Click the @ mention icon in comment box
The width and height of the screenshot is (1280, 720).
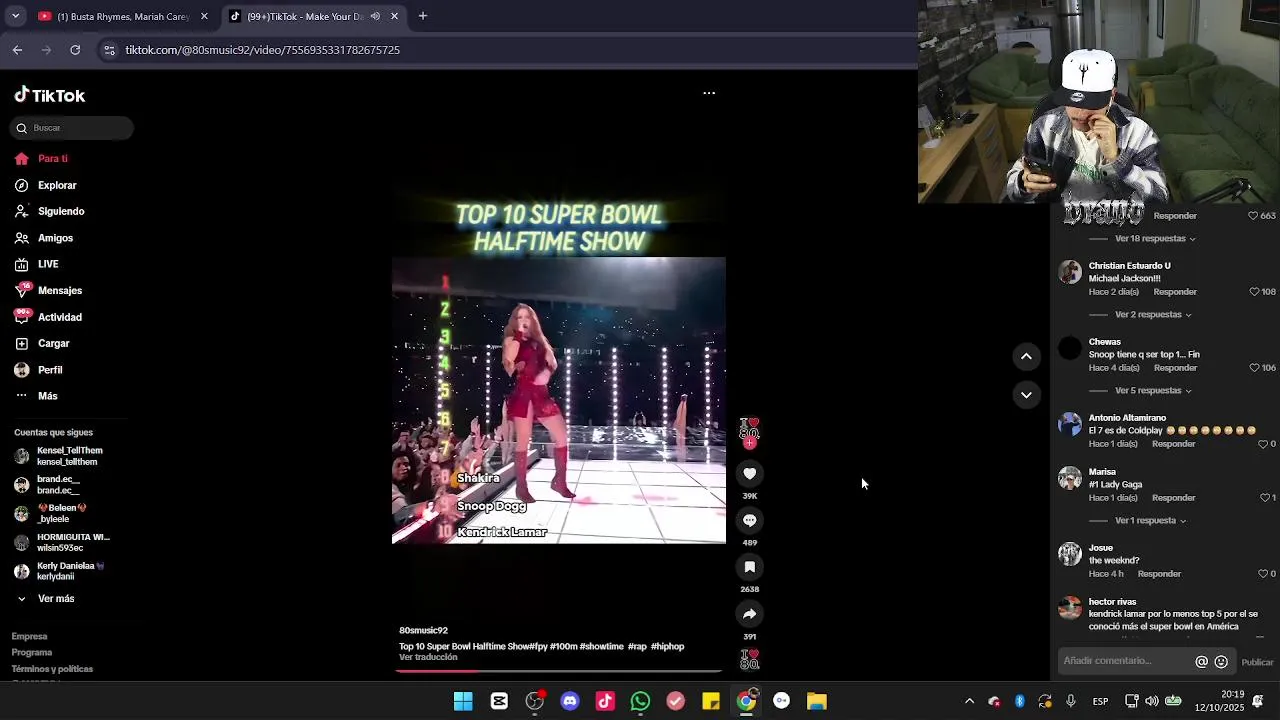point(1202,662)
